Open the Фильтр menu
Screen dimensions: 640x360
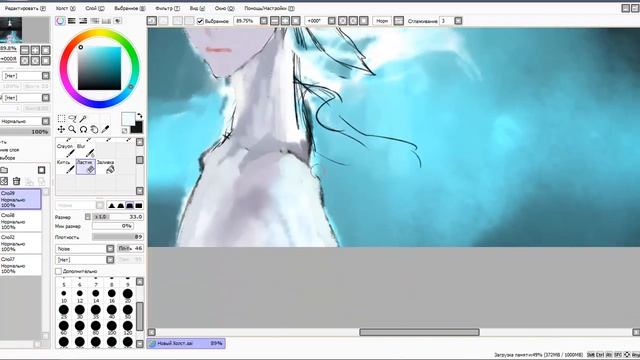(x=167, y=8)
